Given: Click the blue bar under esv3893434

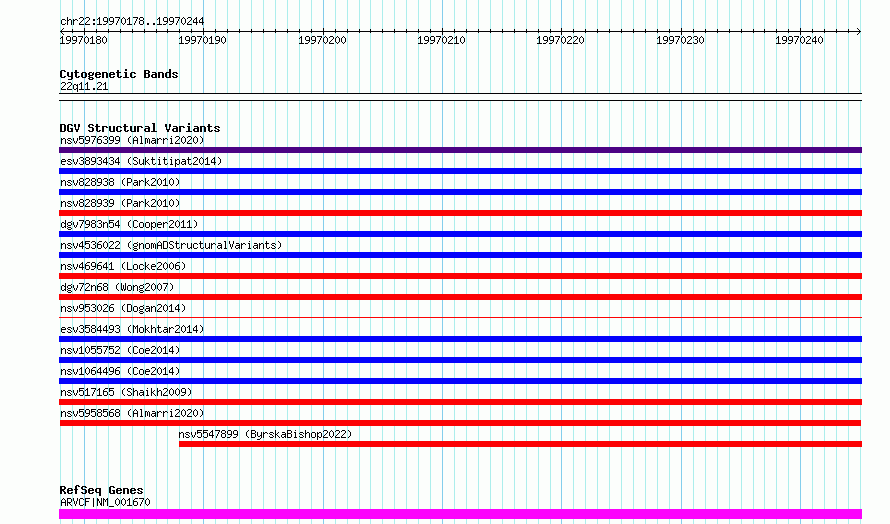Looking at the screenshot, I should click(x=460, y=171).
